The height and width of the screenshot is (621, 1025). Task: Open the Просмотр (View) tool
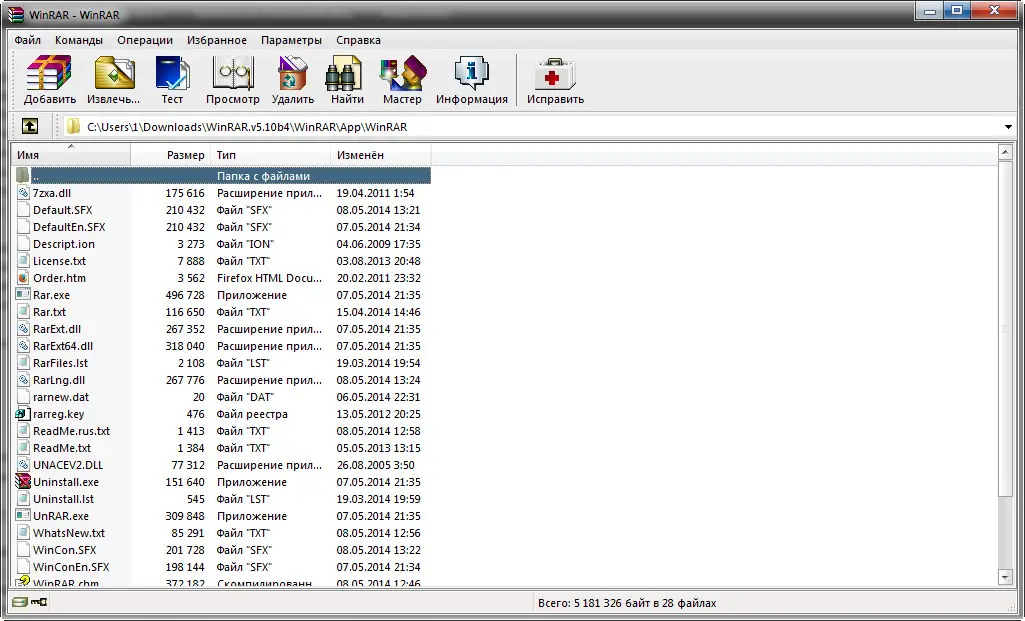(232, 75)
